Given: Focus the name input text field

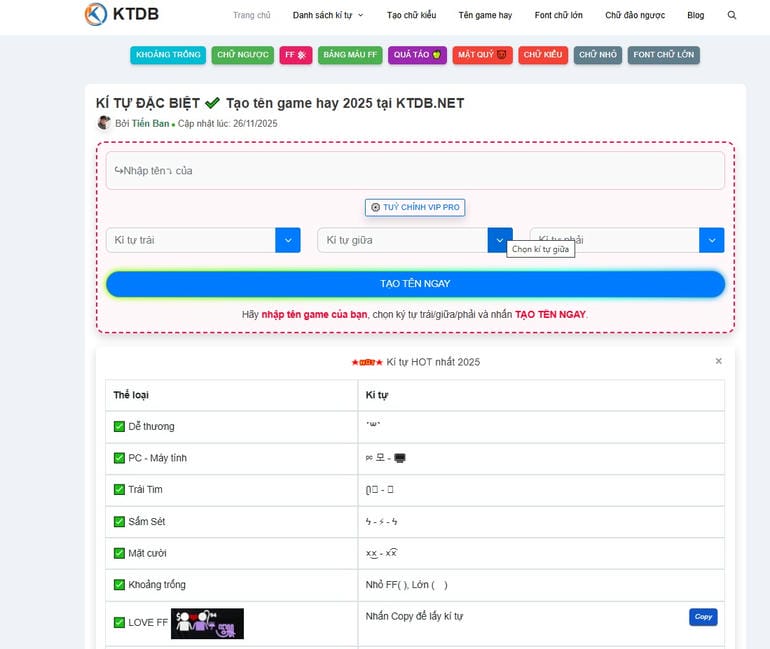Looking at the screenshot, I should [415, 171].
